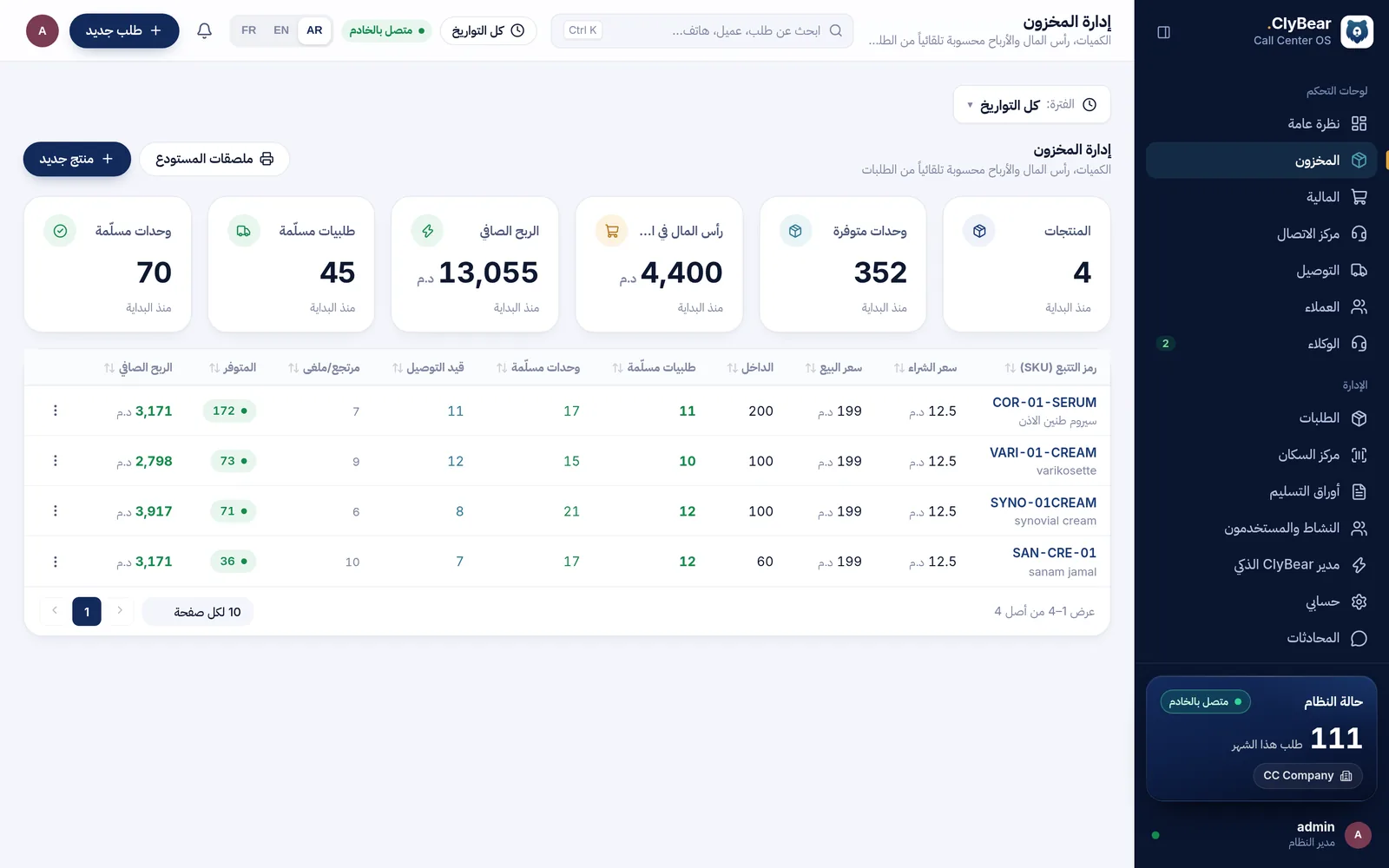Click the lightning icon on الربح الصافي card
The width and height of the screenshot is (1389, 868).
click(x=428, y=231)
